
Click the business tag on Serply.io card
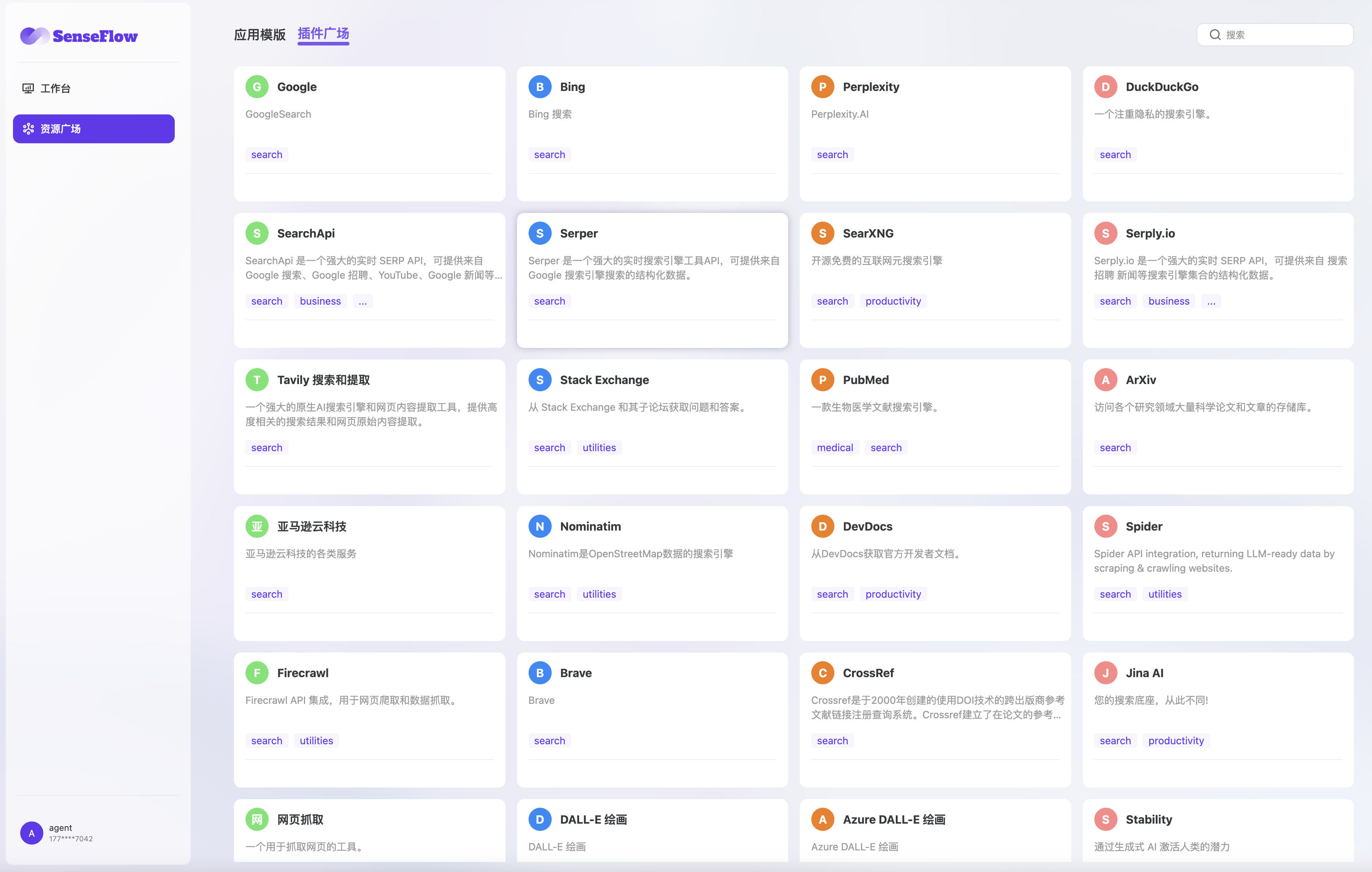click(1169, 301)
